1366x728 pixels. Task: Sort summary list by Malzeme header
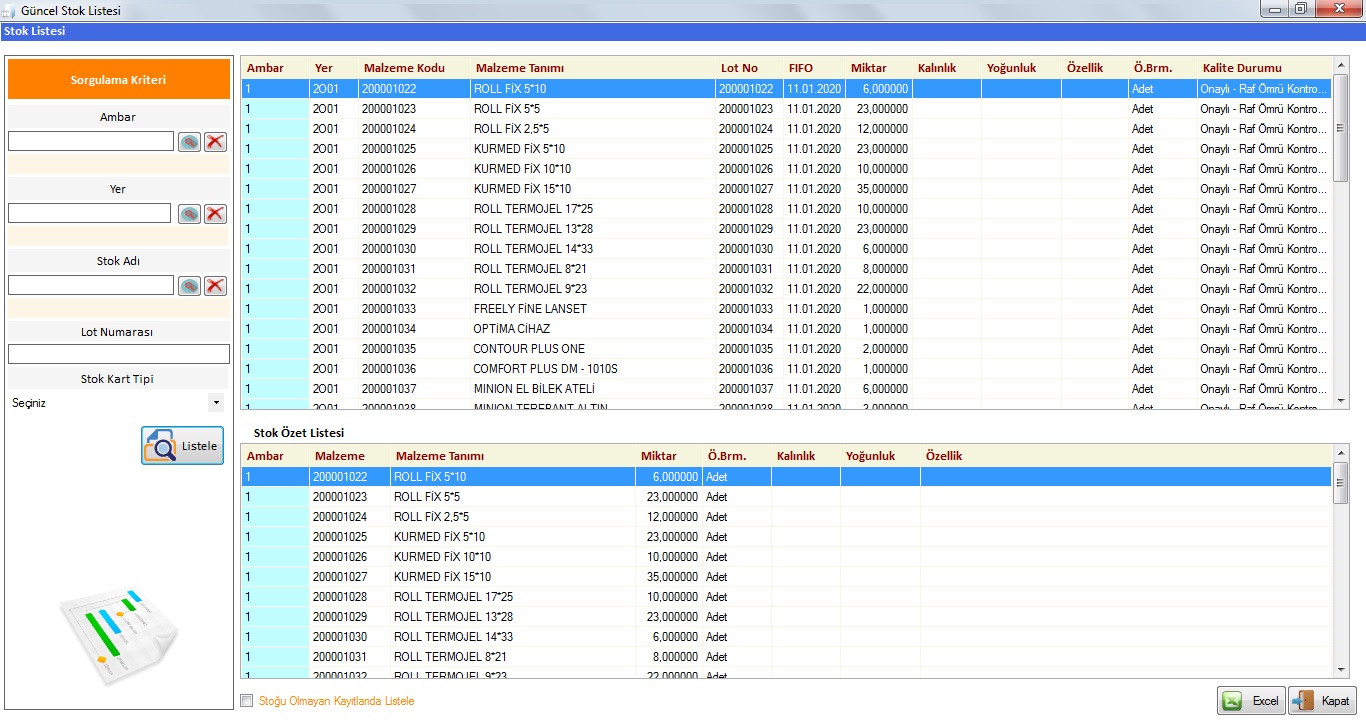tap(340, 456)
